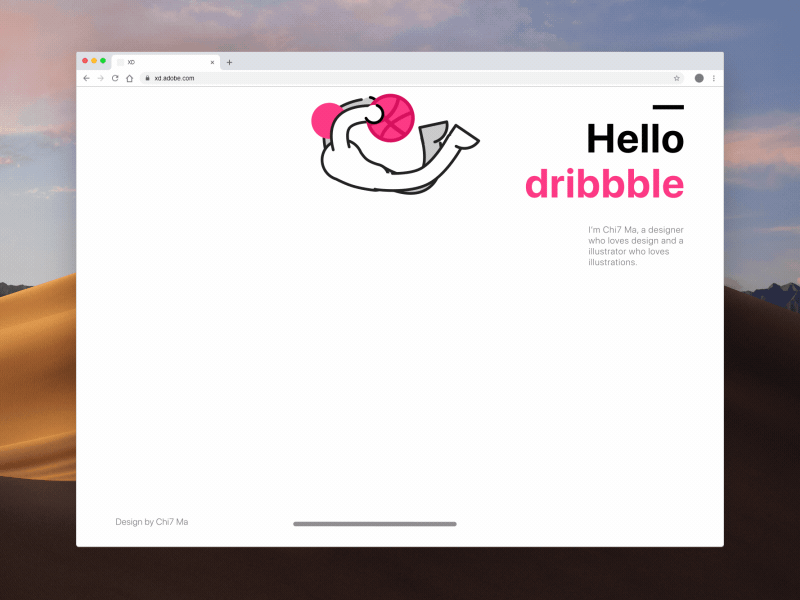Bookmark this page using the star icon
Image resolution: width=800 pixels, height=600 pixels.
[x=677, y=77]
